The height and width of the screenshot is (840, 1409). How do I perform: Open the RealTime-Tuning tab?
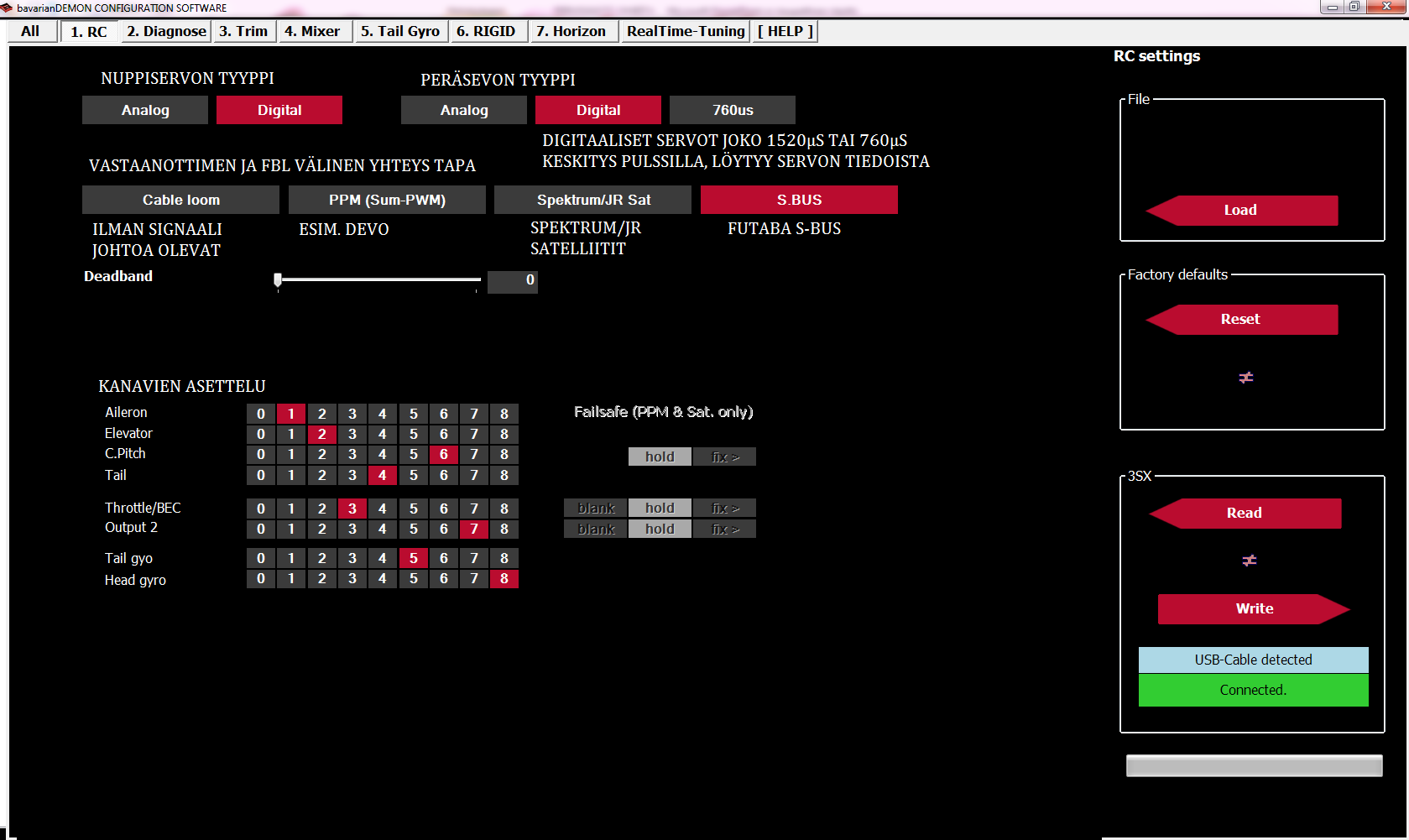point(686,31)
